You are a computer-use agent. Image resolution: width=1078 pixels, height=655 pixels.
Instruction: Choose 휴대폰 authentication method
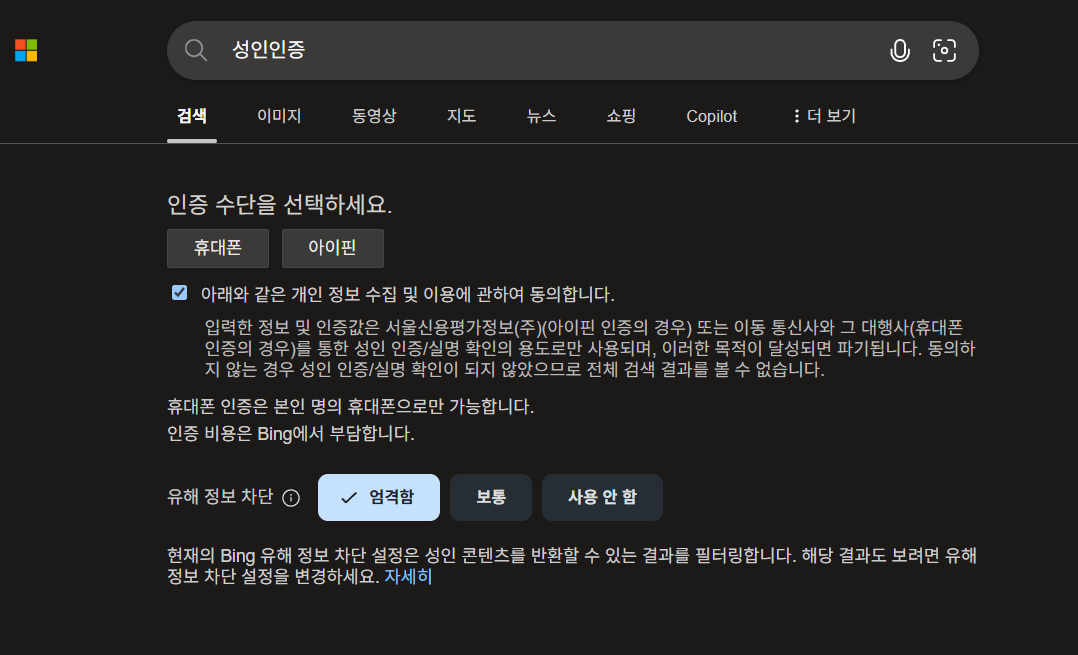coord(218,248)
